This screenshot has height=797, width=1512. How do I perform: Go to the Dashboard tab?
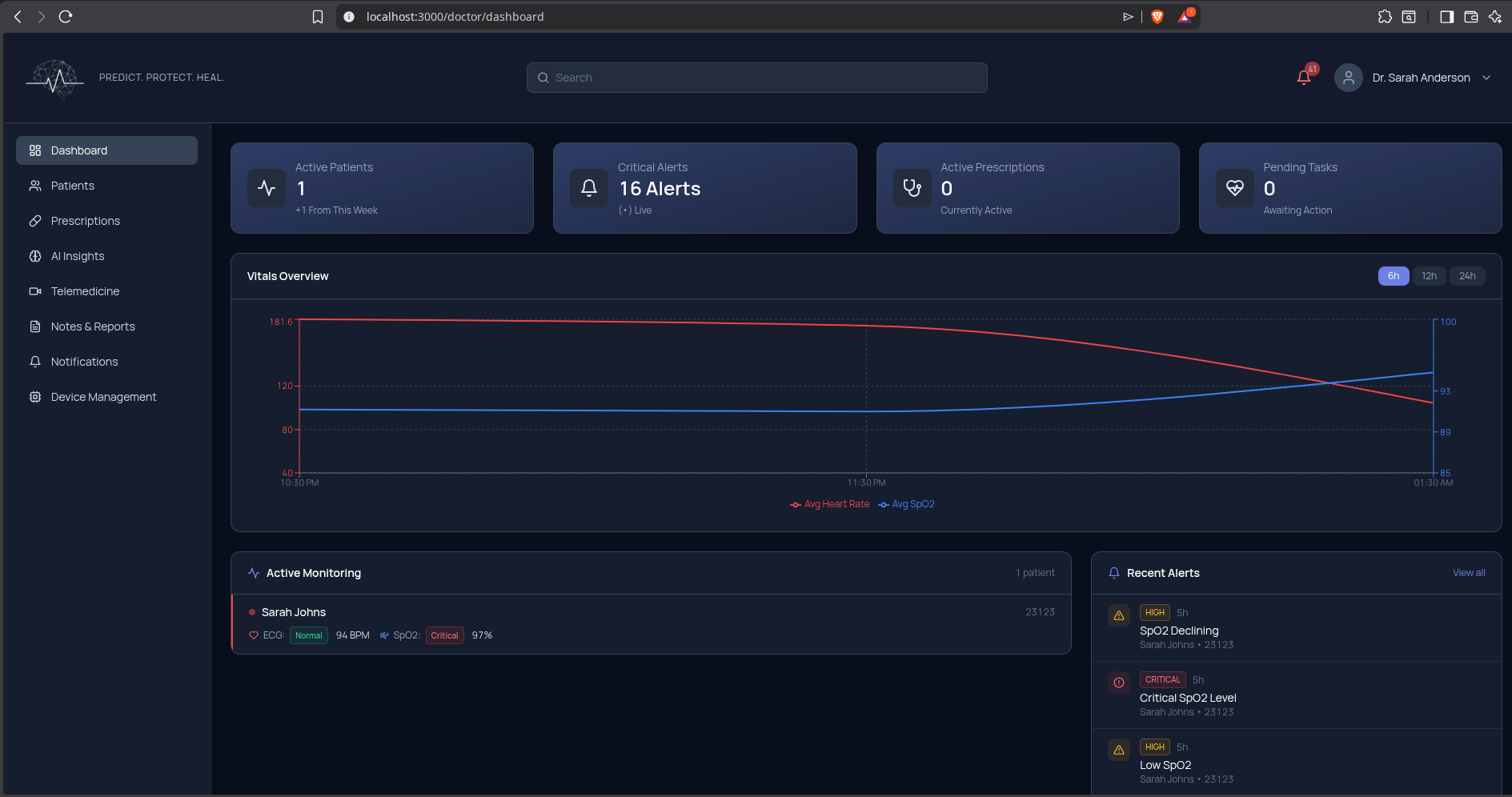(x=78, y=150)
